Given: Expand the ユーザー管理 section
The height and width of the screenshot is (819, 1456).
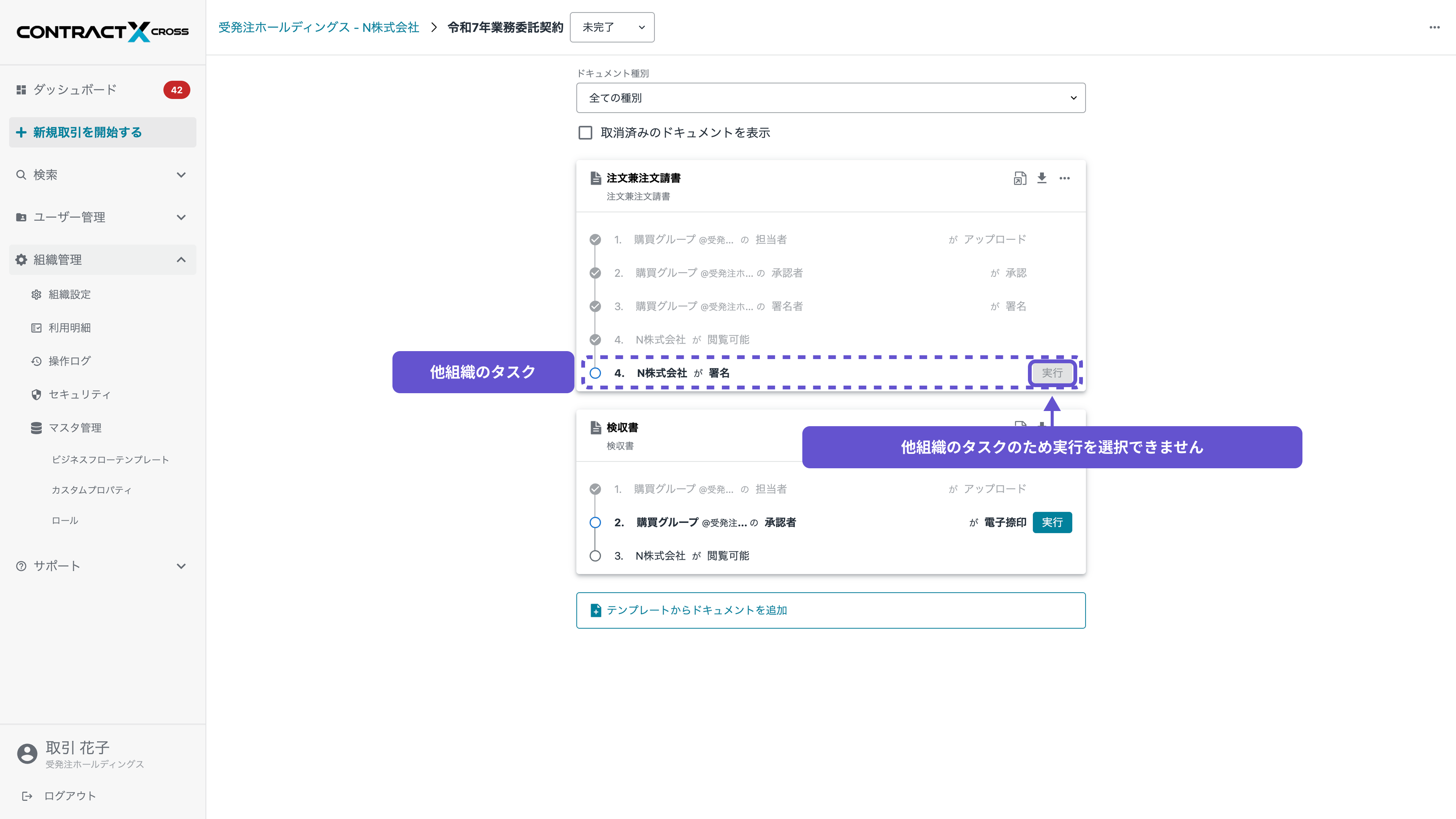Looking at the screenshot, I should (181, 217).
